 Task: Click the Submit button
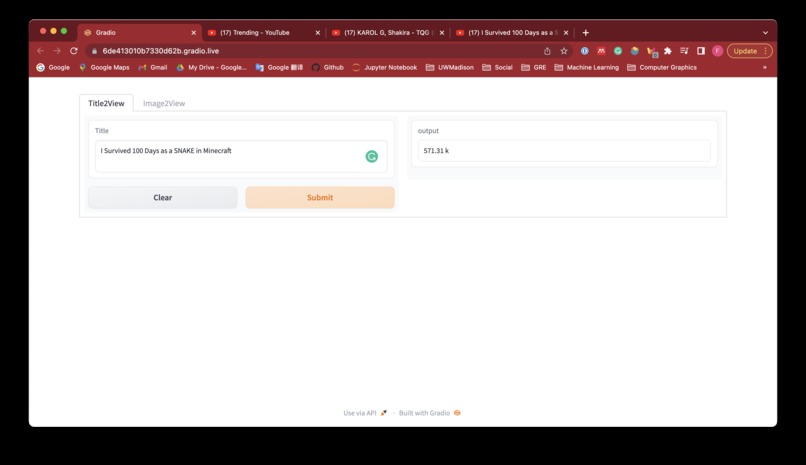320,197
